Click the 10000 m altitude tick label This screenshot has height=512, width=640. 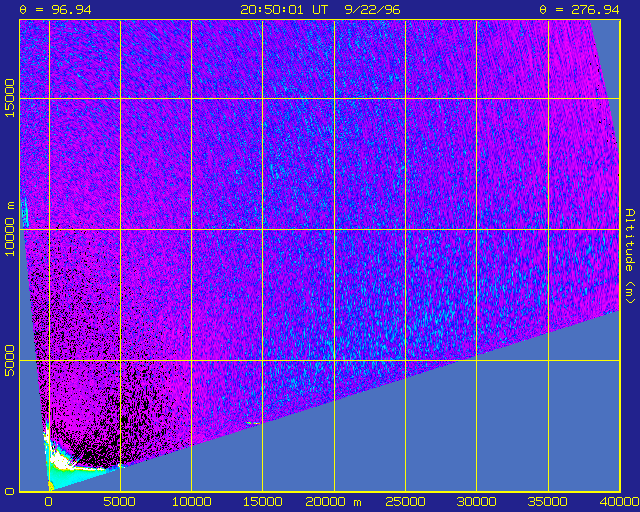click(10, 229)
